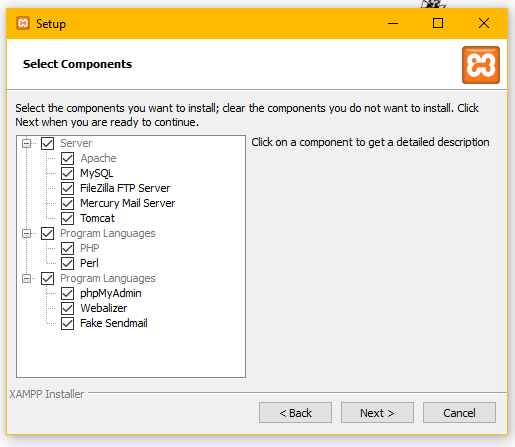The width and height of the screenshot is (515, 447).
Task: Collapse the group containing phpMyAdmin
Action: pyautogui.click(x=26, y=279)
